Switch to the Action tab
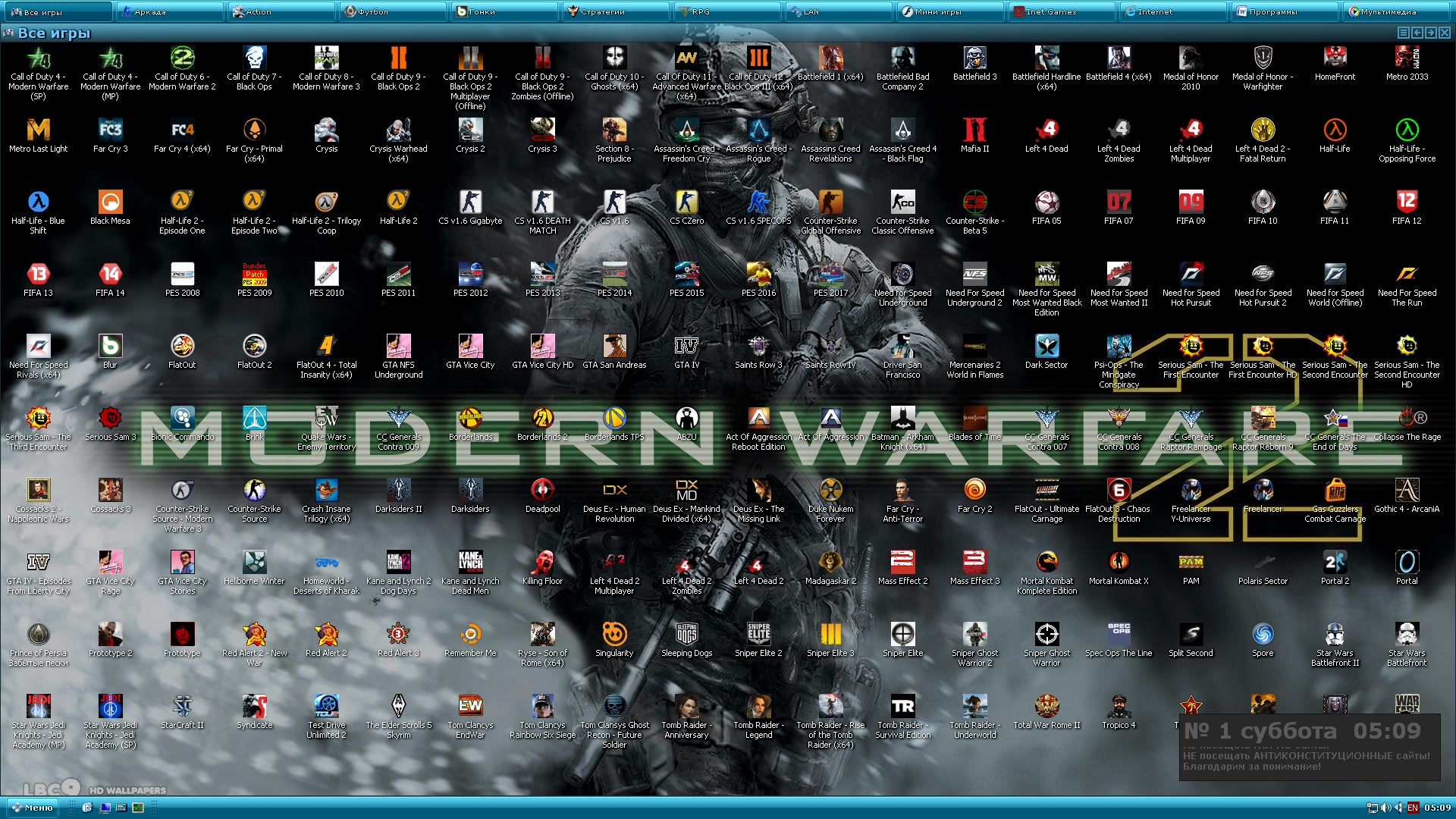This screenshot has width=1456, height=819. (x=281, y=11)
